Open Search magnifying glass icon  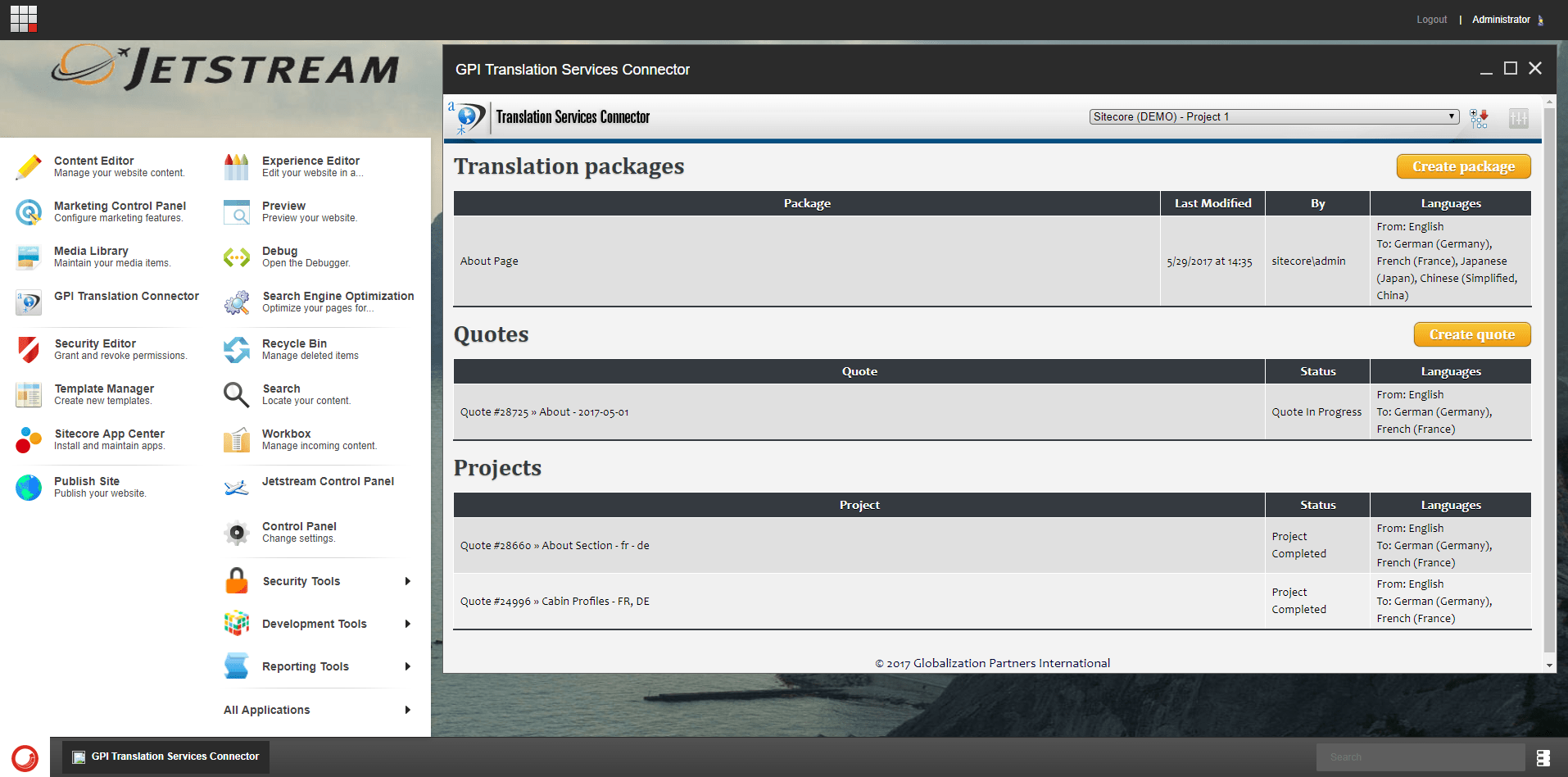tap(237, 395)
